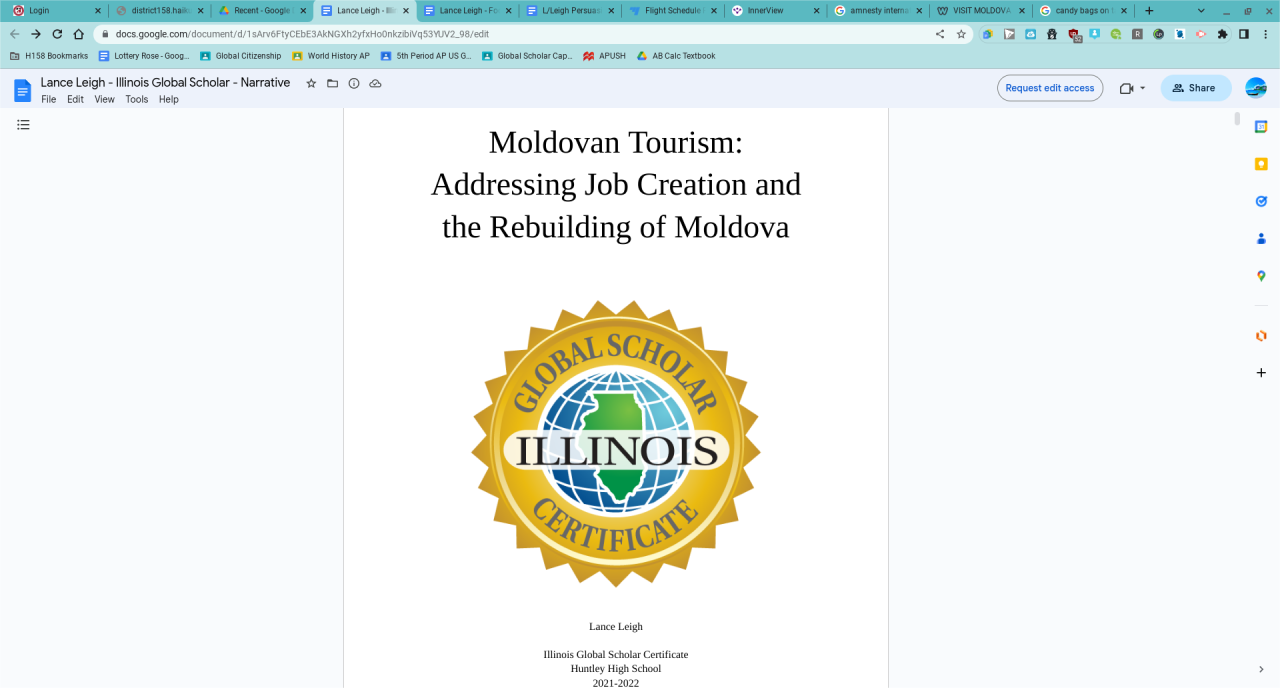Open the World History AP bookmark
This screenshot has width=1280, height=688.
(x=331, y=56)
